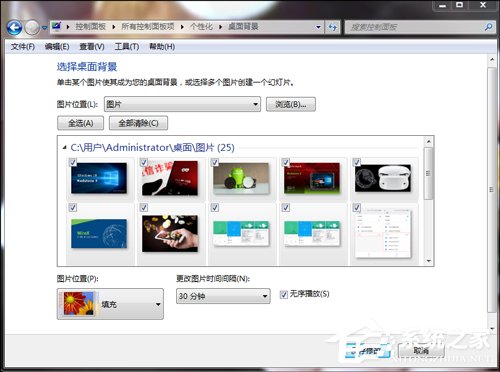Click the wallpaper list scrollbar thumb

click(x=429, y=174)
